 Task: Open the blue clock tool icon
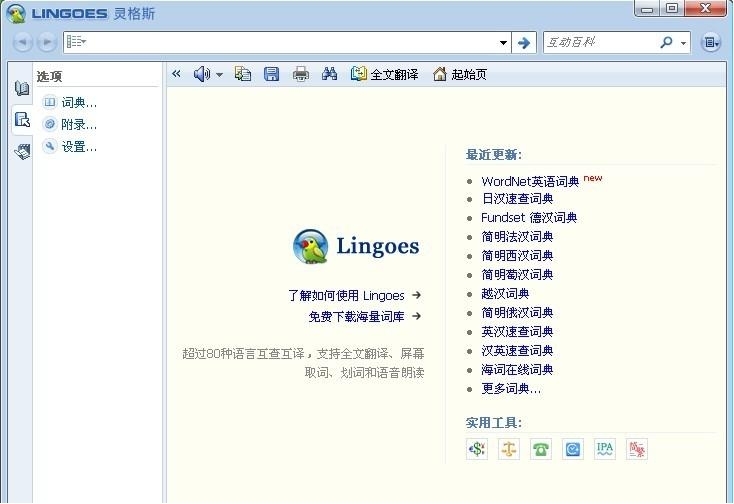click(x=573, y=449)
